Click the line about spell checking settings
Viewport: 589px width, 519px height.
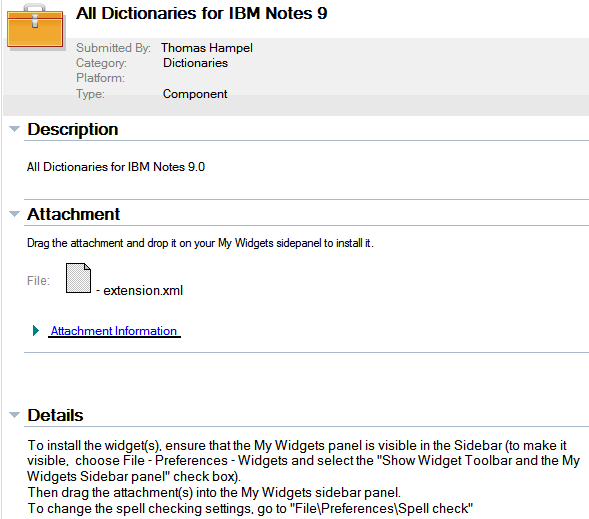[250, 508]
